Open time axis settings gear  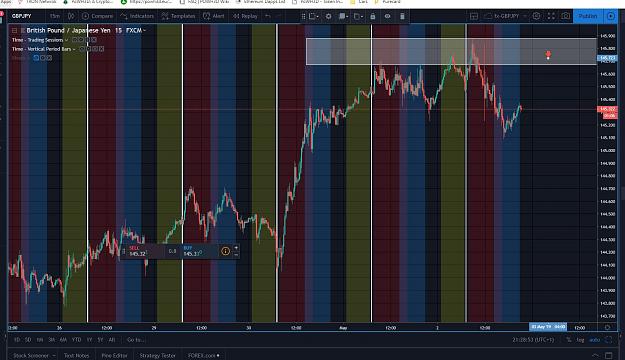tap(607, 327)
